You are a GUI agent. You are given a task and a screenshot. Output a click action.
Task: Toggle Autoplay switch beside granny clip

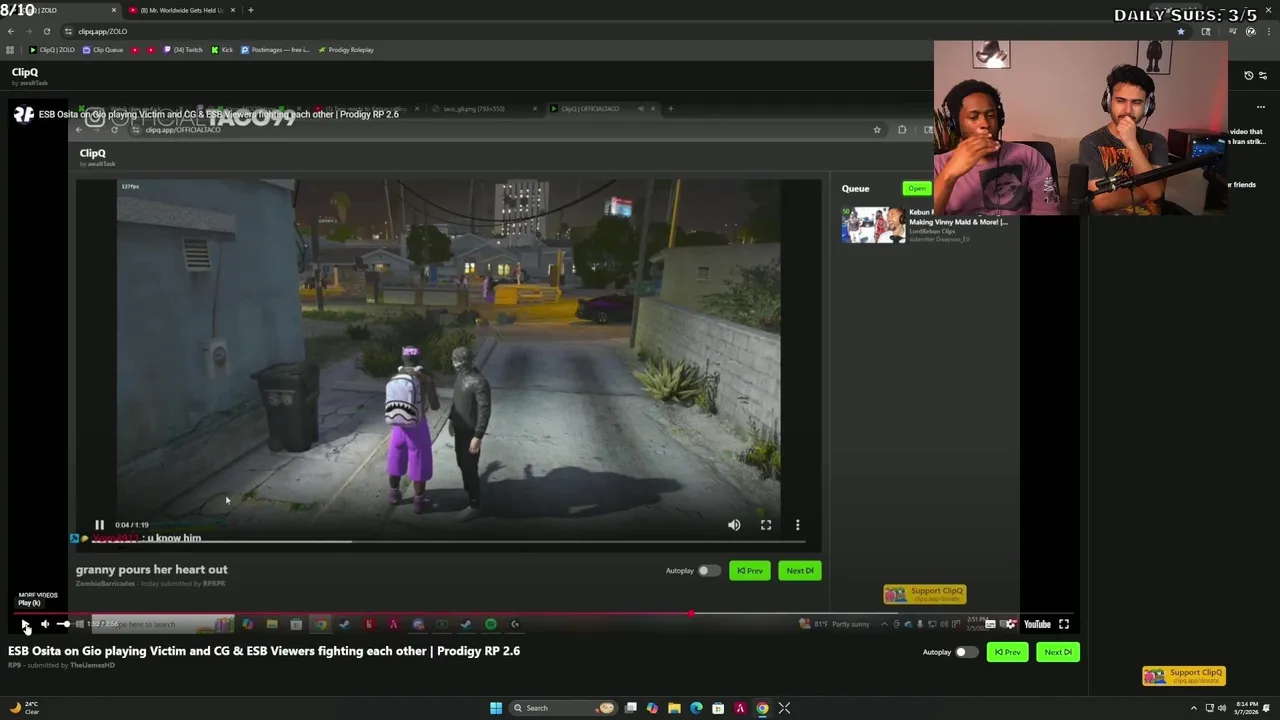(708, 571)
